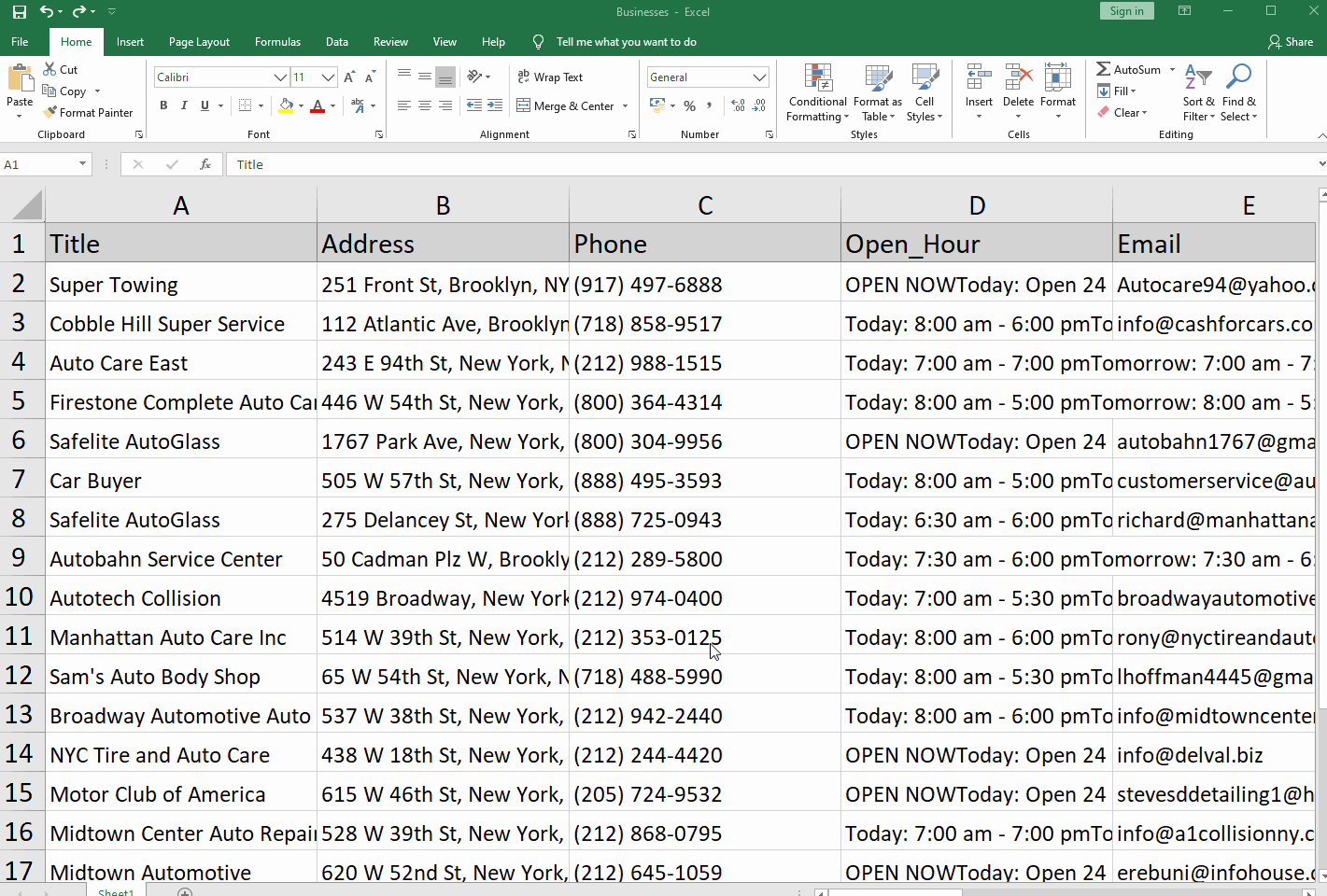The image size is (1327, 896).
Task: Toggle Bottom Align button
Action: tap(445, 77)
